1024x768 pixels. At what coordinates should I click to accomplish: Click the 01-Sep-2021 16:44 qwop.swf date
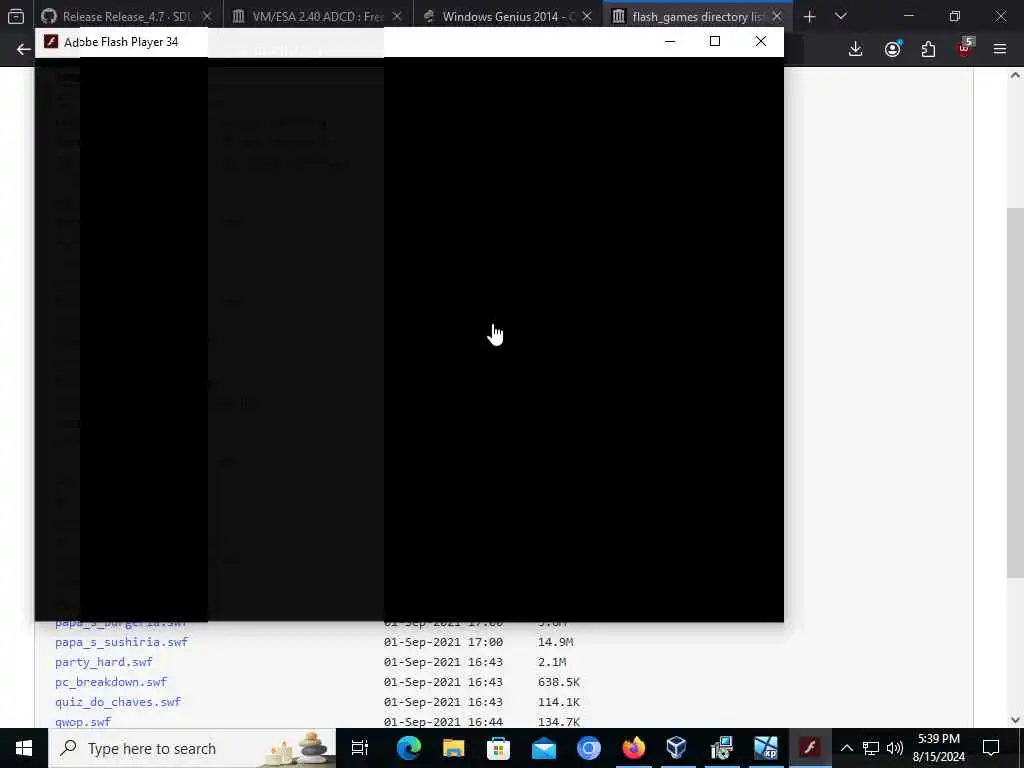coord(443,722)
